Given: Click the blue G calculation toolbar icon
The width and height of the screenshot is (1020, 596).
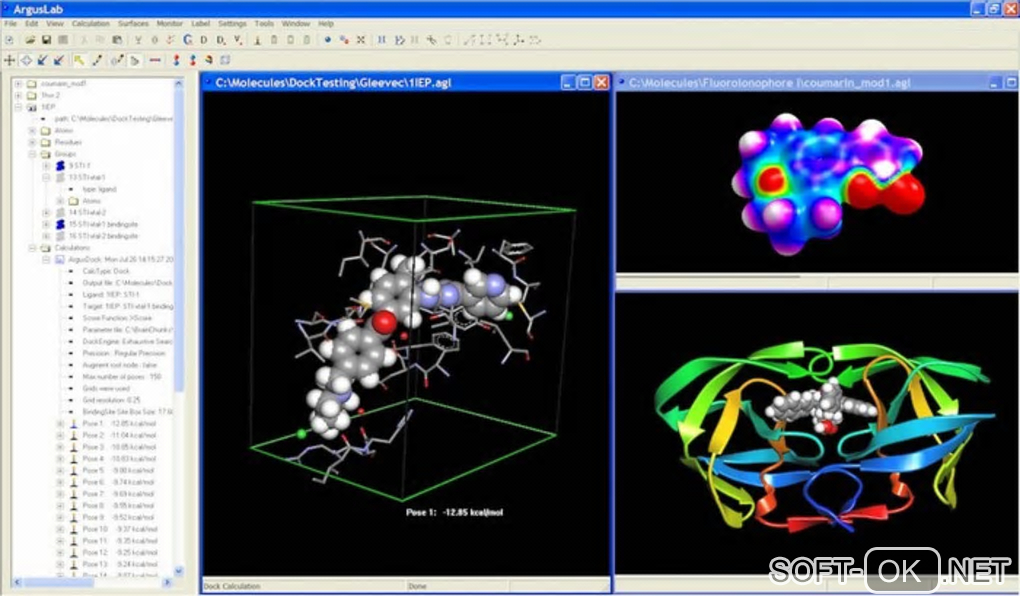Looking at the screenshot, I should pos(187,40).
